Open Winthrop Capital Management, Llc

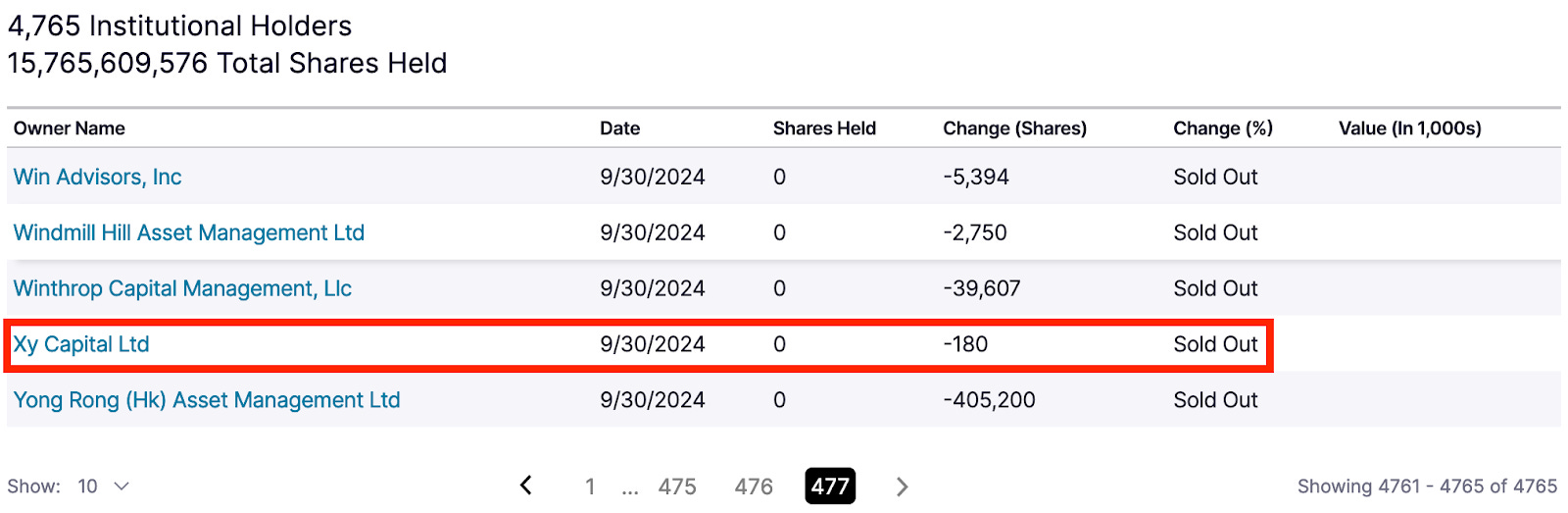(182, 288)
